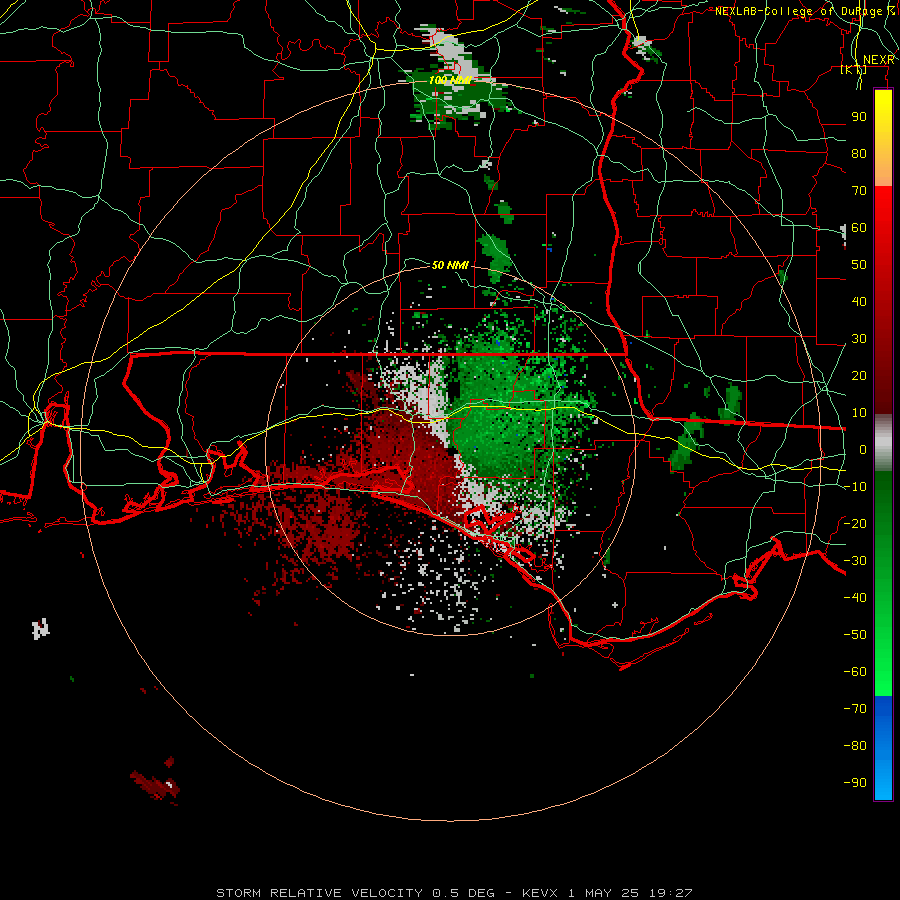Click the 50 value on velocity scale
This screenshot has width=900, height=900.
[x=859, y=265]
